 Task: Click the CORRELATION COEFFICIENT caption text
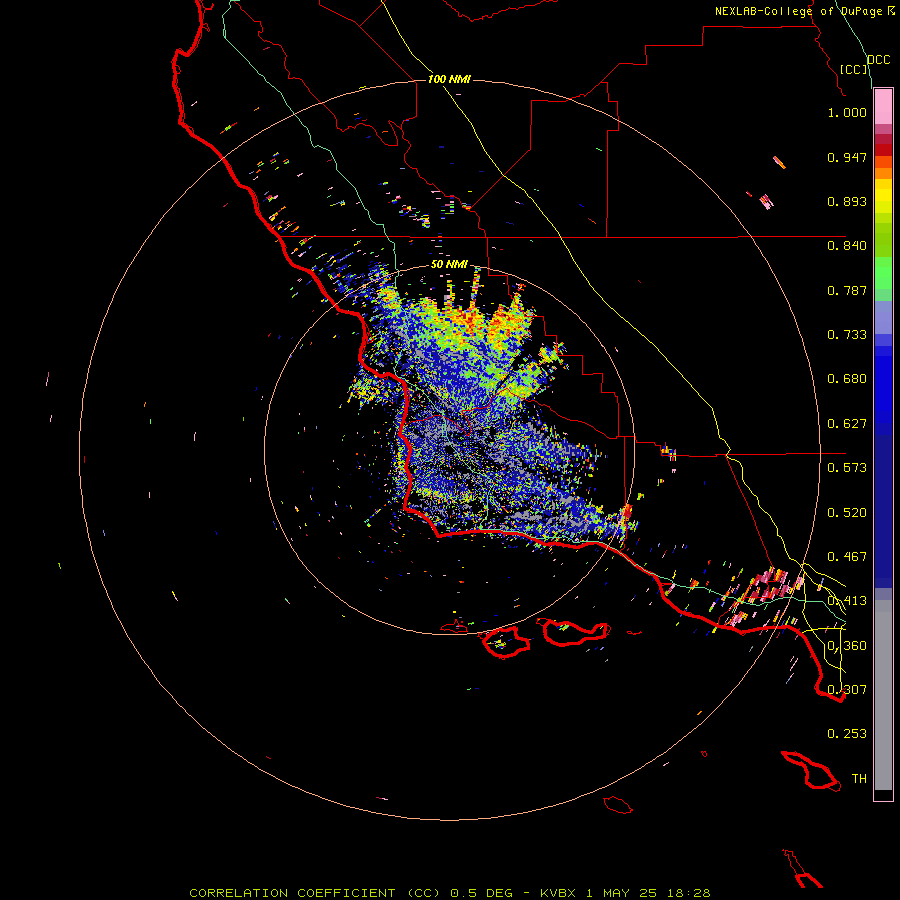pyautogui.click(x=292, y=893)
